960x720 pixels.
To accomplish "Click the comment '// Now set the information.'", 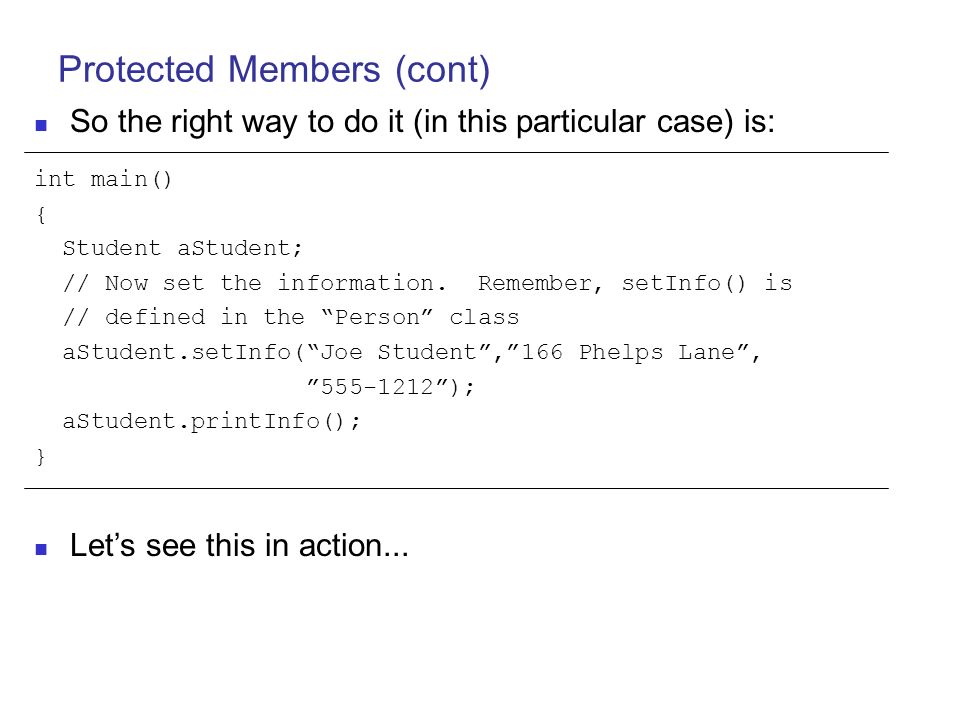I will point(255,283).
